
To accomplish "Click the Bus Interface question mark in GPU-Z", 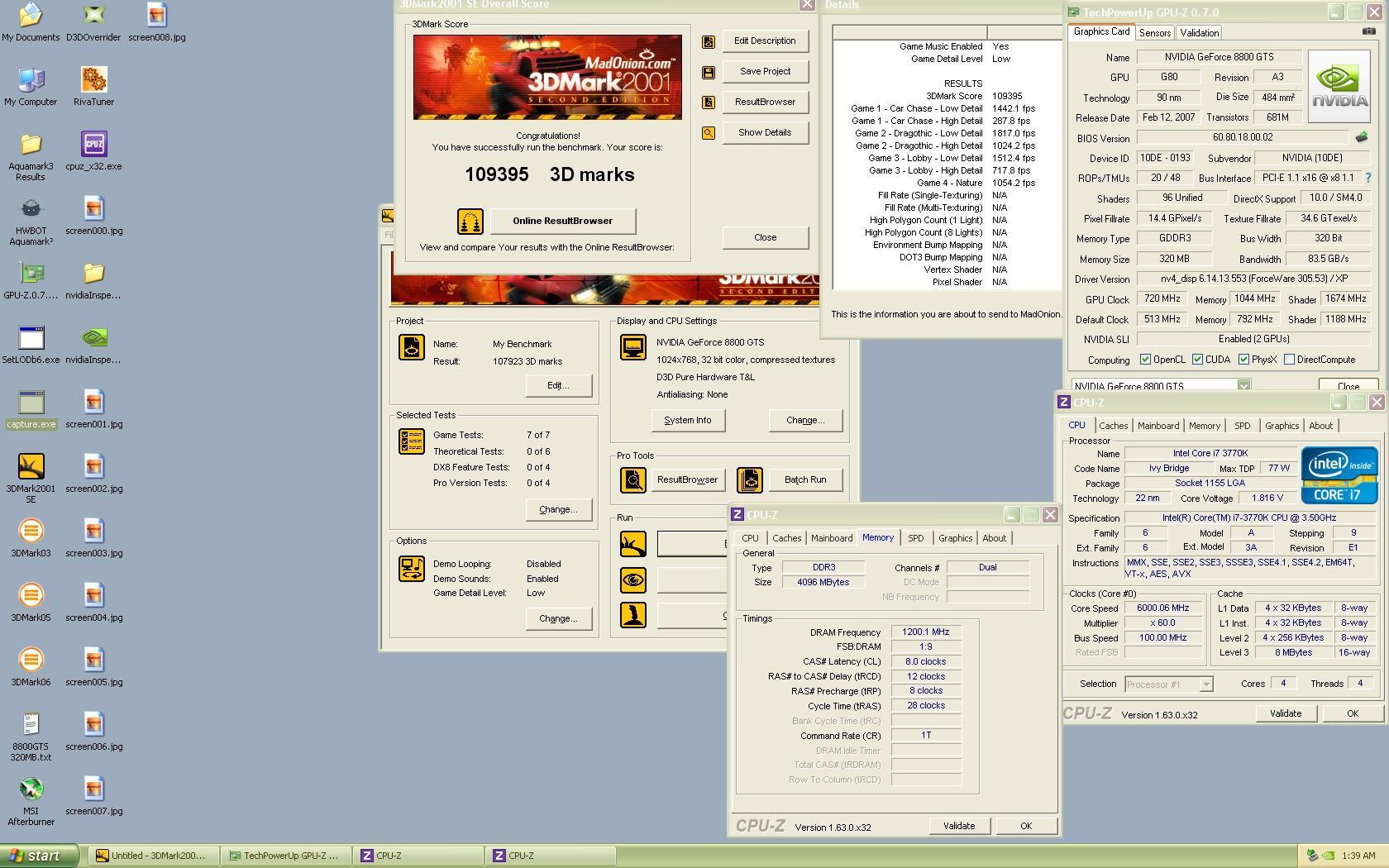I will (x=1368, y=178).
